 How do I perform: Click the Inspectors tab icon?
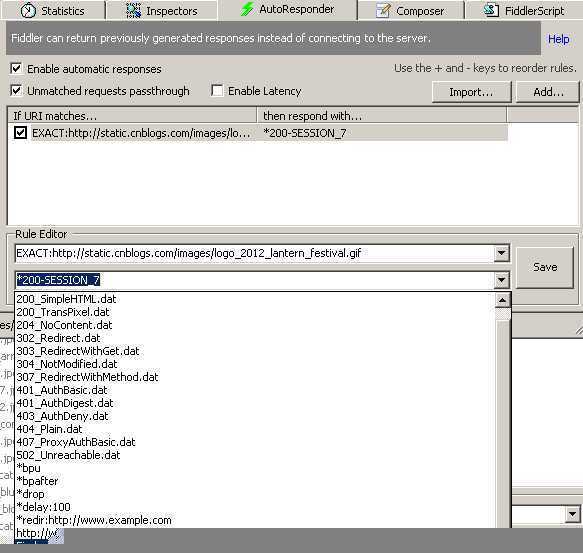[133, 10]
